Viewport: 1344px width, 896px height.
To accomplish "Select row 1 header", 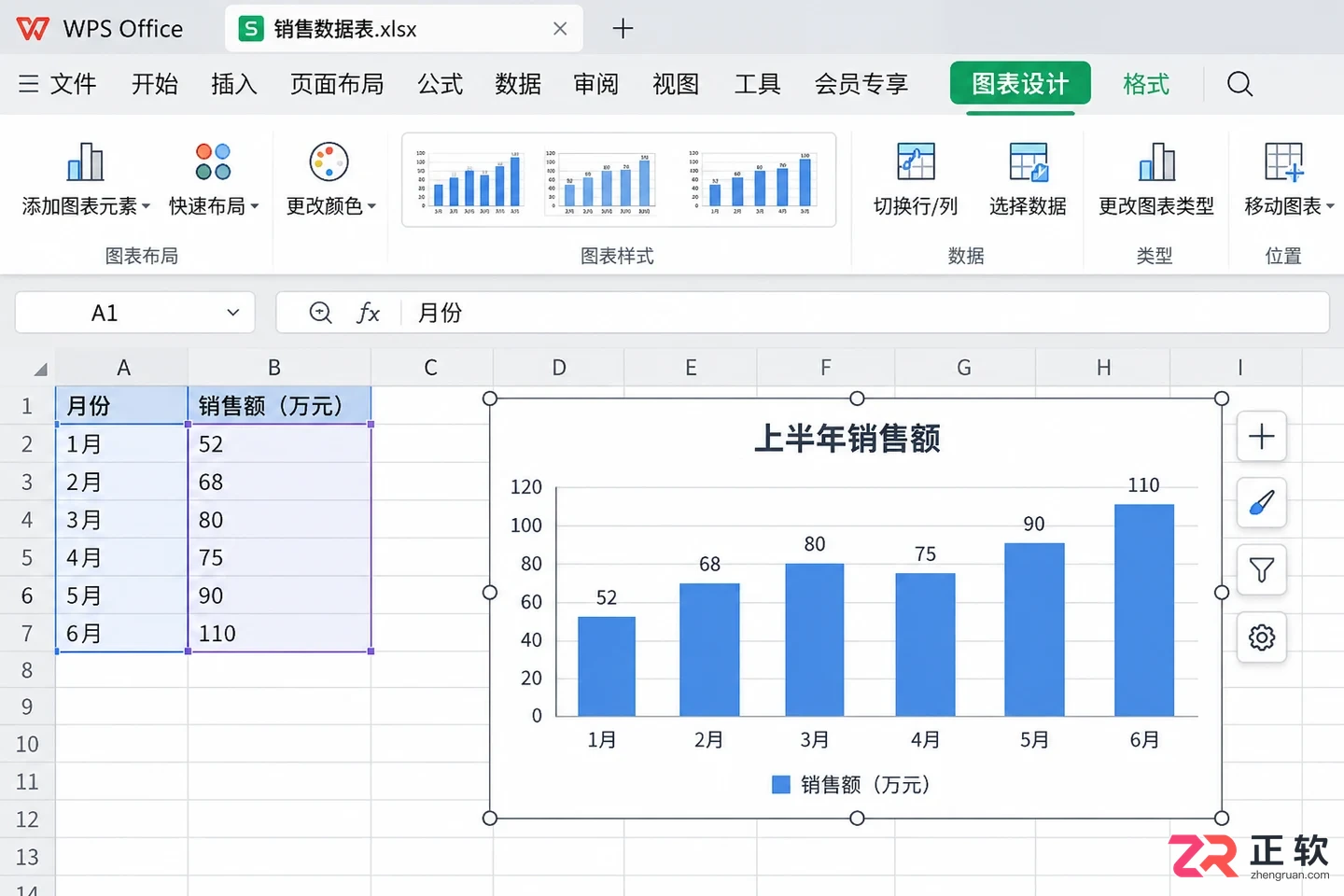I will (27, 406).
